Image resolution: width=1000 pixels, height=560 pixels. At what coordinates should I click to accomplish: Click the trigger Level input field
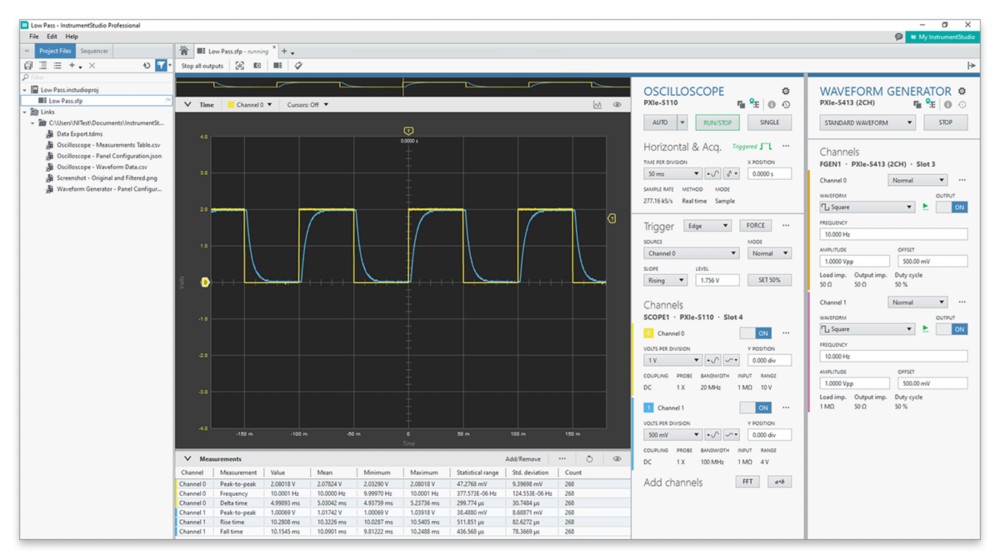718,280
